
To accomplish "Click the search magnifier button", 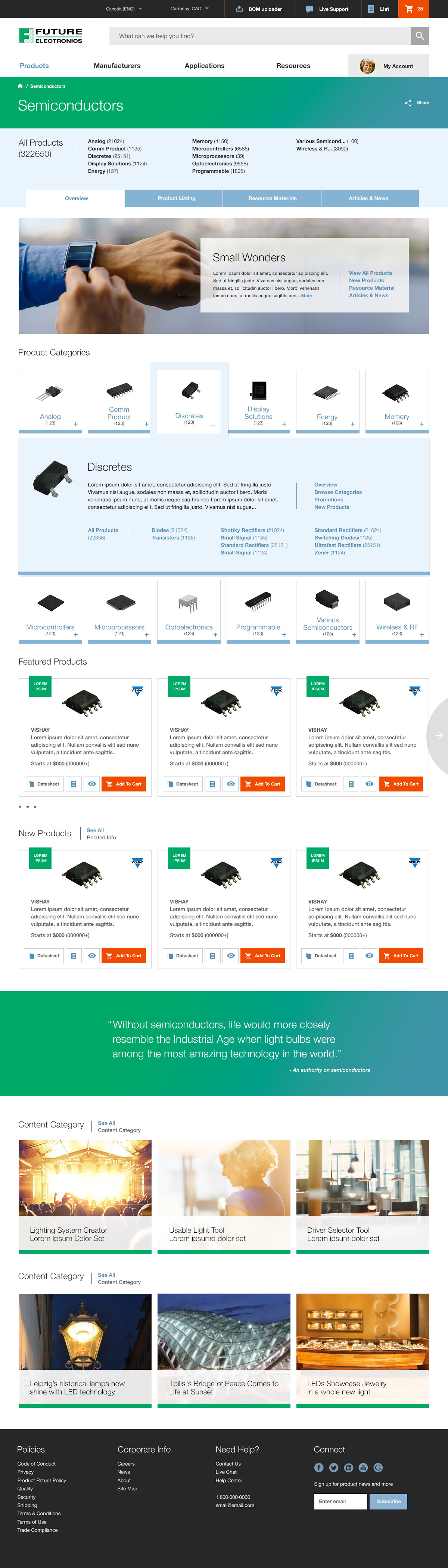I will pos(419,36).
